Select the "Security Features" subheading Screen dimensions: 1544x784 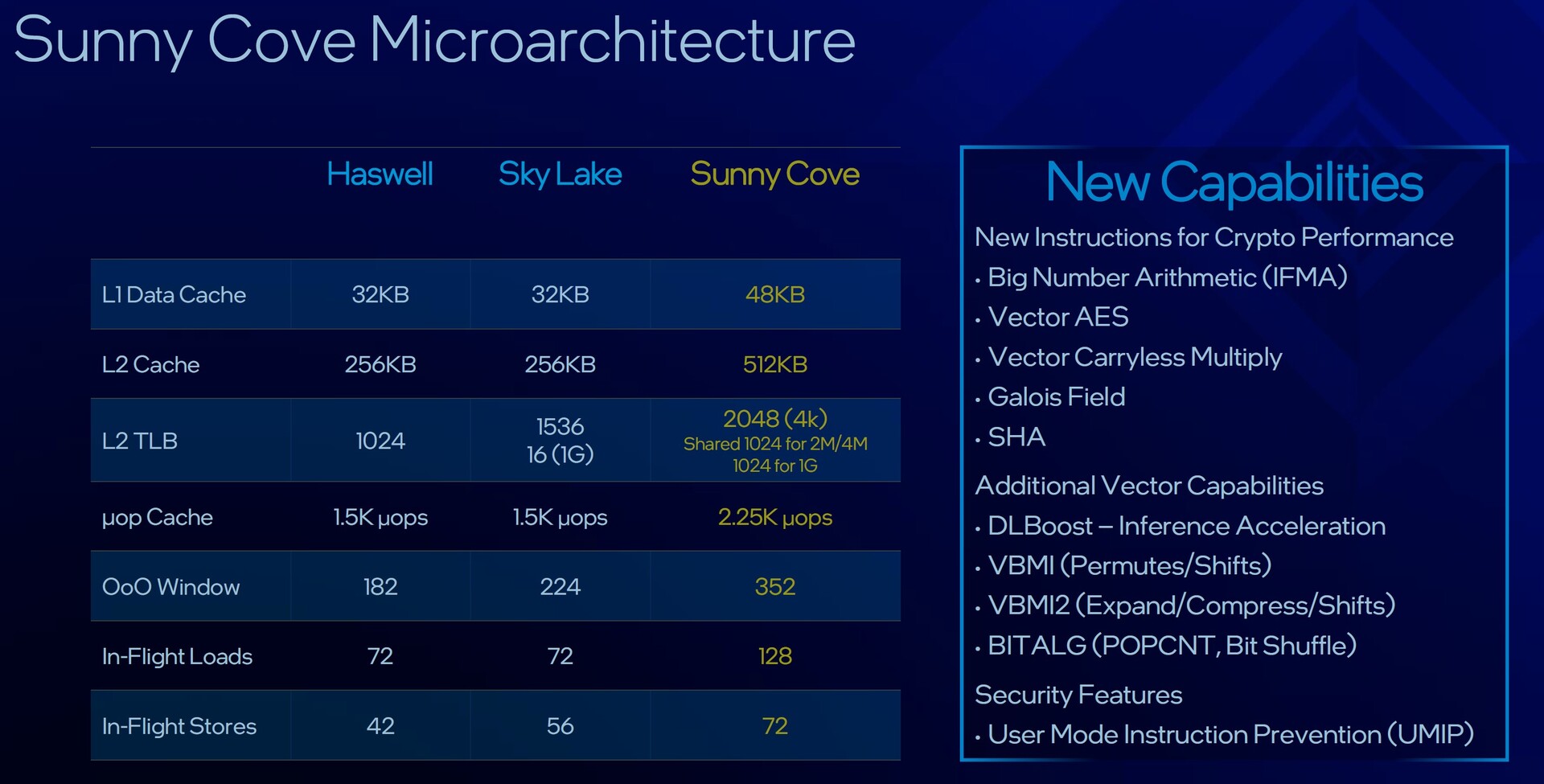(x=1078, y=696)
